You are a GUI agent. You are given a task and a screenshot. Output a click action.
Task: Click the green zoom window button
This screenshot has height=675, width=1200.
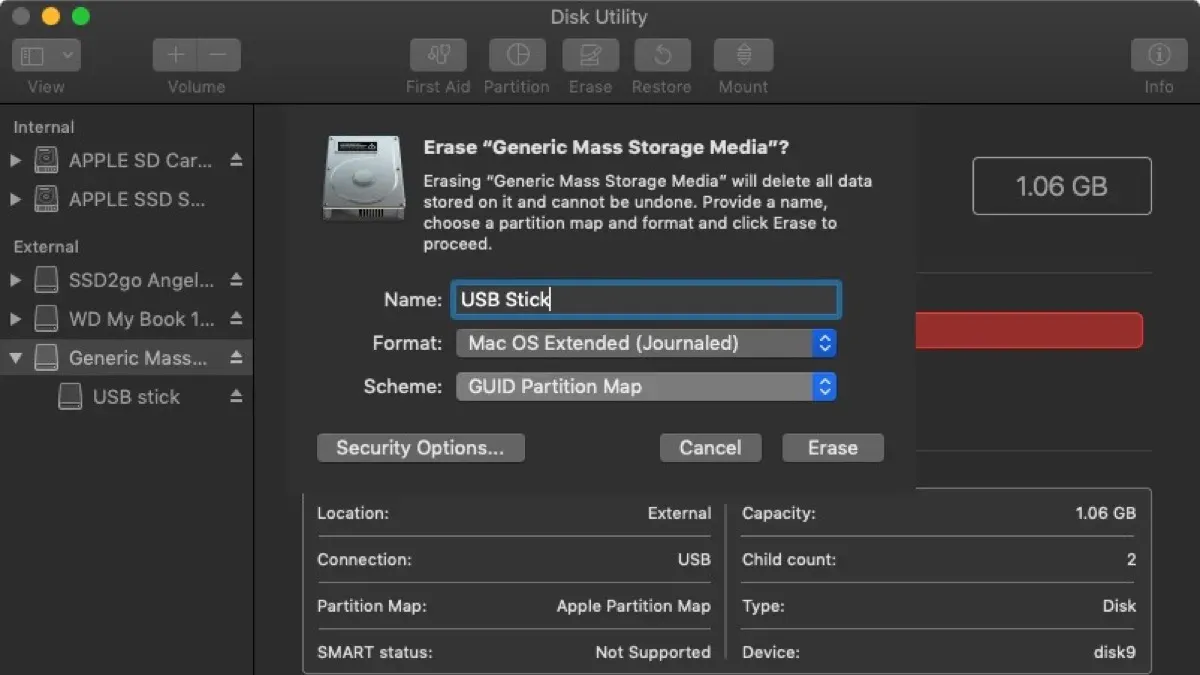(81, 16)
